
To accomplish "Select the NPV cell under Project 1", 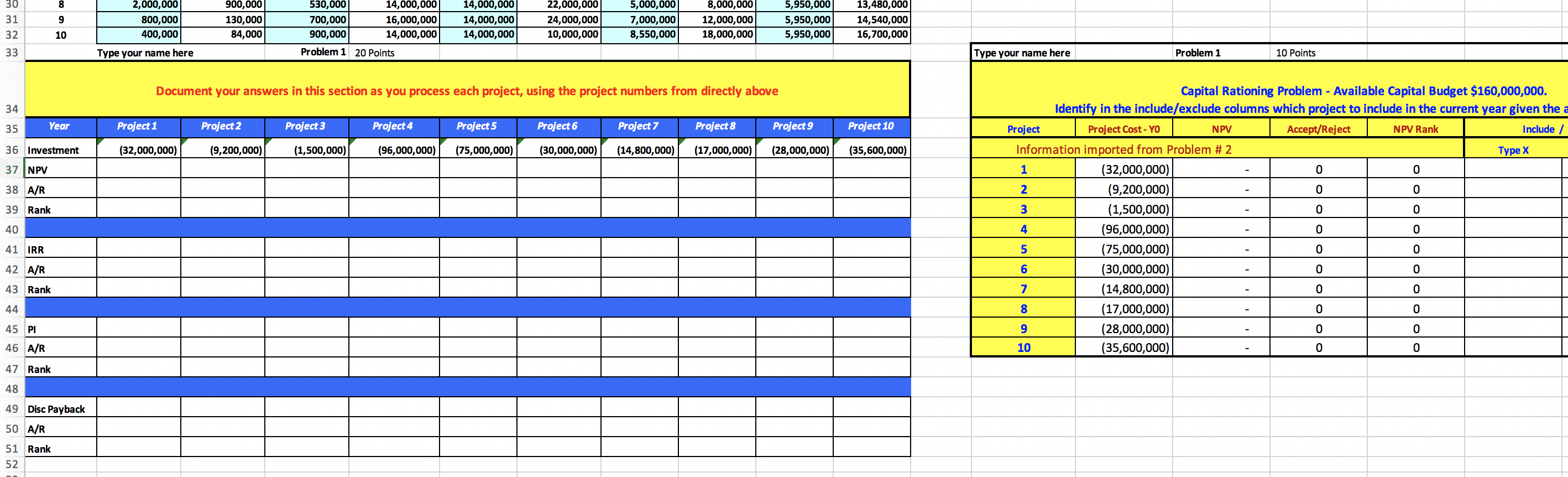I will (x=138, y=169).
